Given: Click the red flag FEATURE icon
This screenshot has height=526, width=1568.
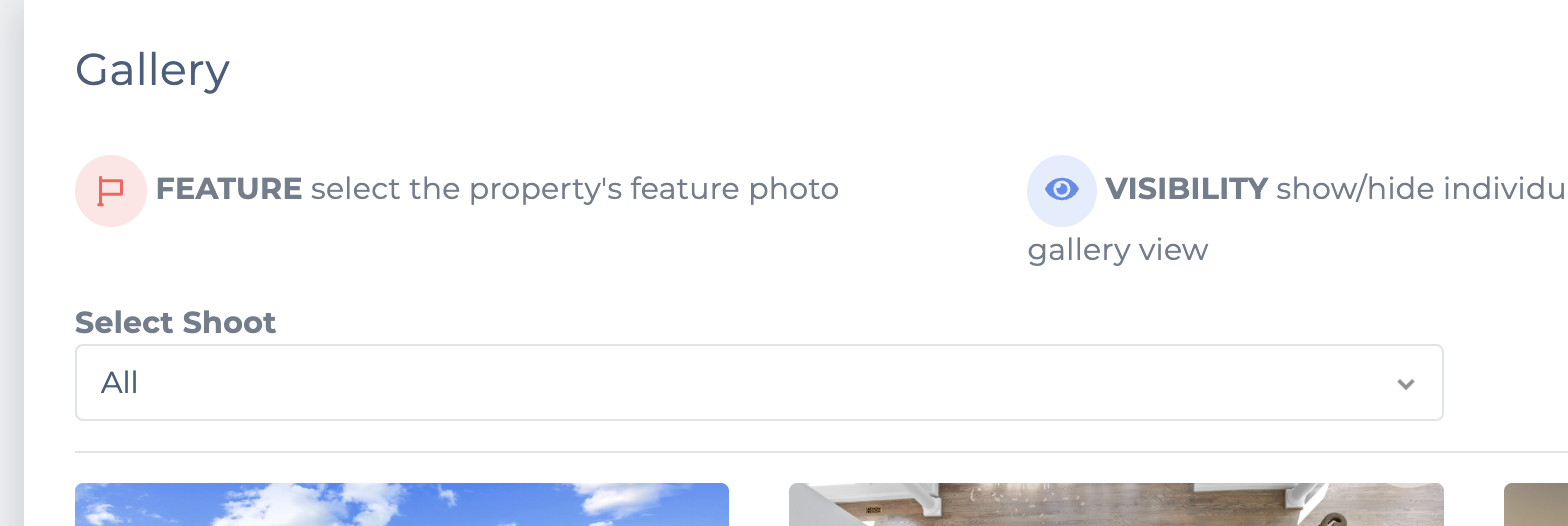Looking at the screenshot, I should coord(111,190).
